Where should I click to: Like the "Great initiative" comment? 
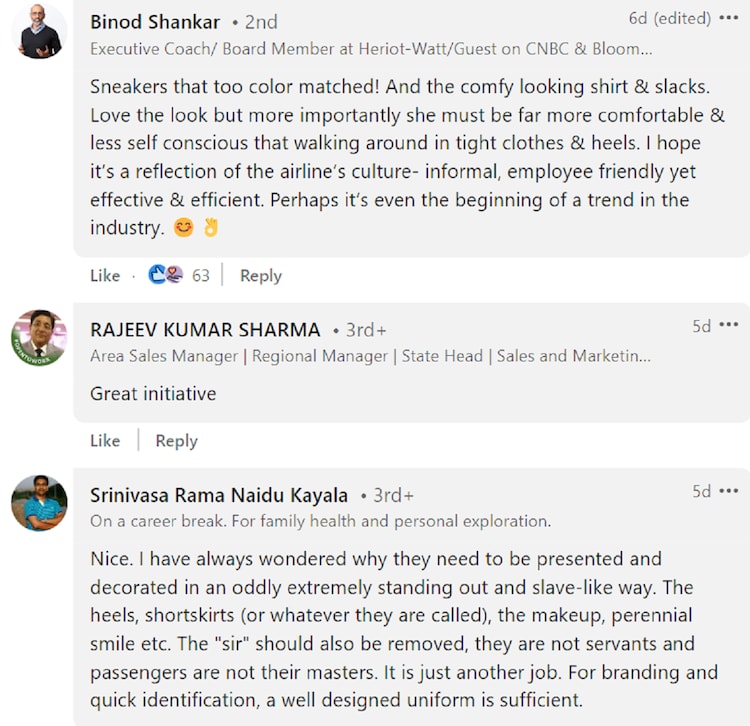pos(105,441)
